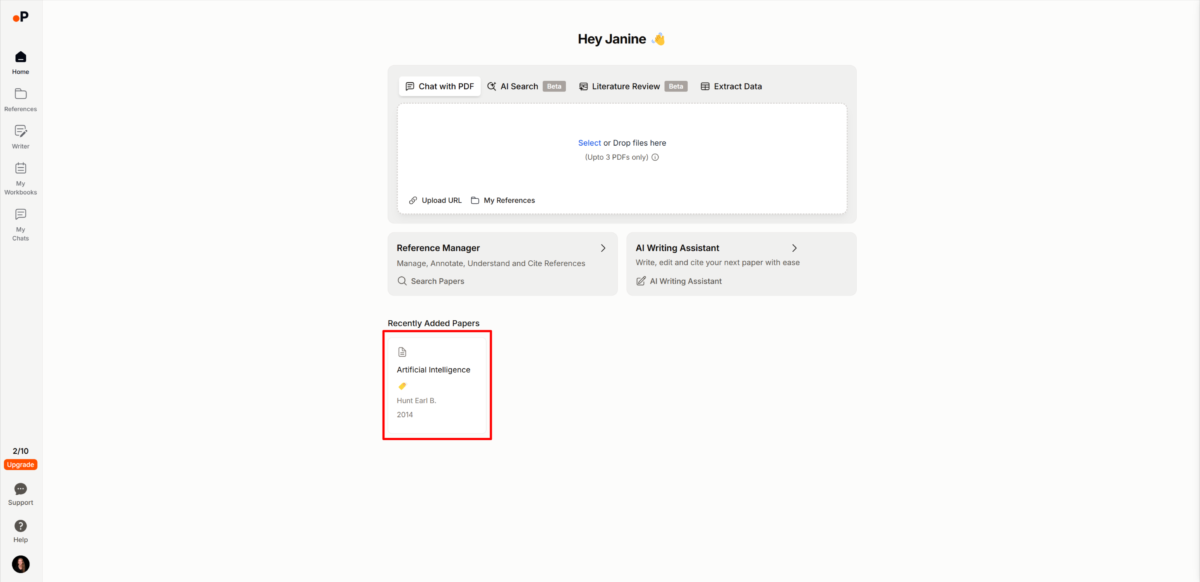The width and height of the screenshot is (1200, 582).
Task: Click the Upload URL button
Action: tap(435, 200)
